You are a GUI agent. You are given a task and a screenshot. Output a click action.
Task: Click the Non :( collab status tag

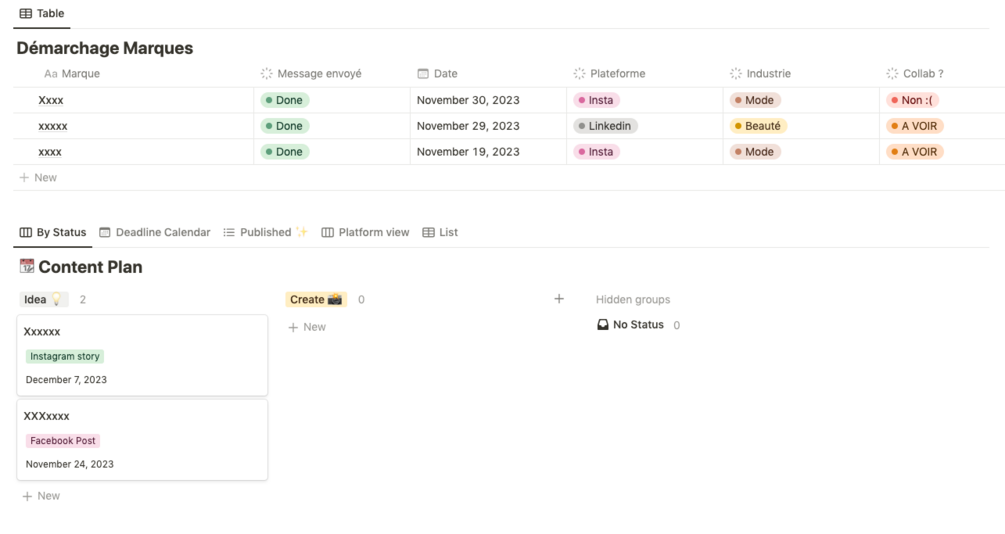click(x=913, y=100)
